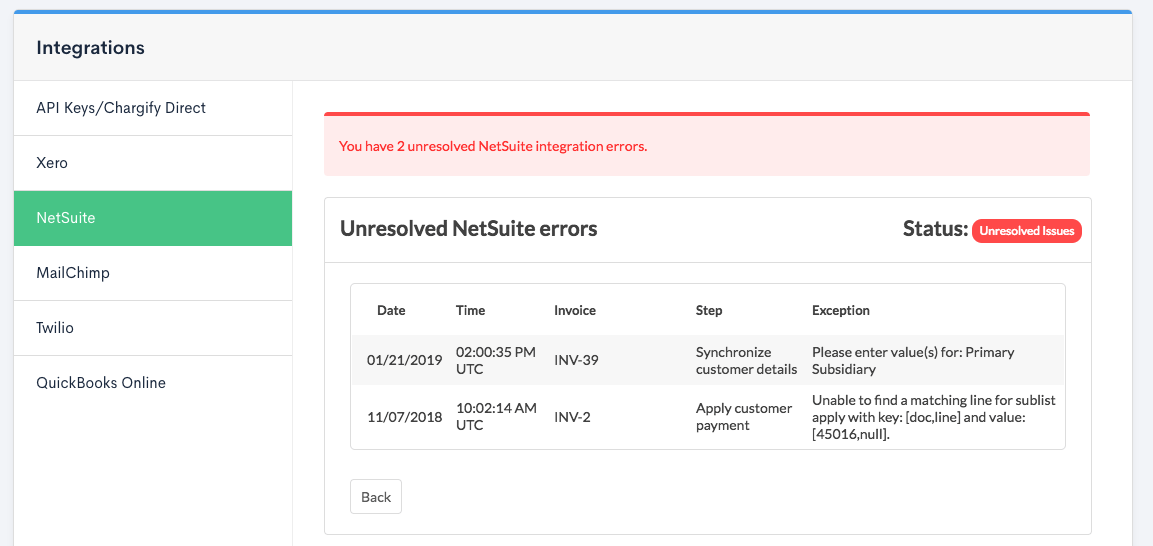
Task: Select Xero in integrations sidebar
Action: click(153, 163)
